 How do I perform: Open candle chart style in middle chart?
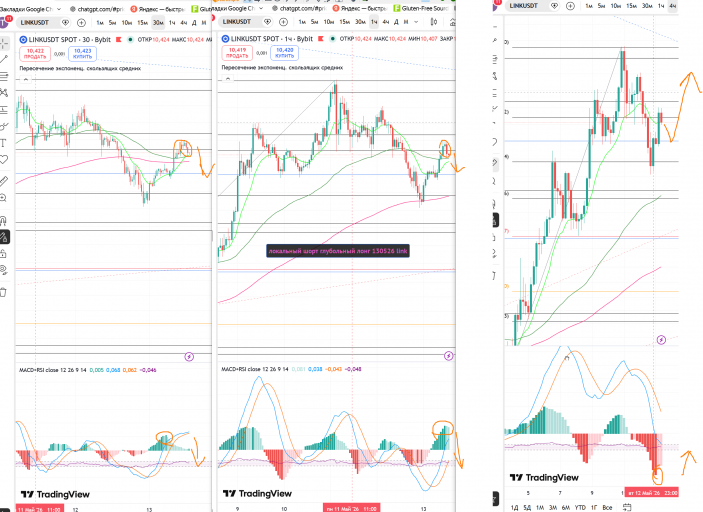[x=434, y=22]
